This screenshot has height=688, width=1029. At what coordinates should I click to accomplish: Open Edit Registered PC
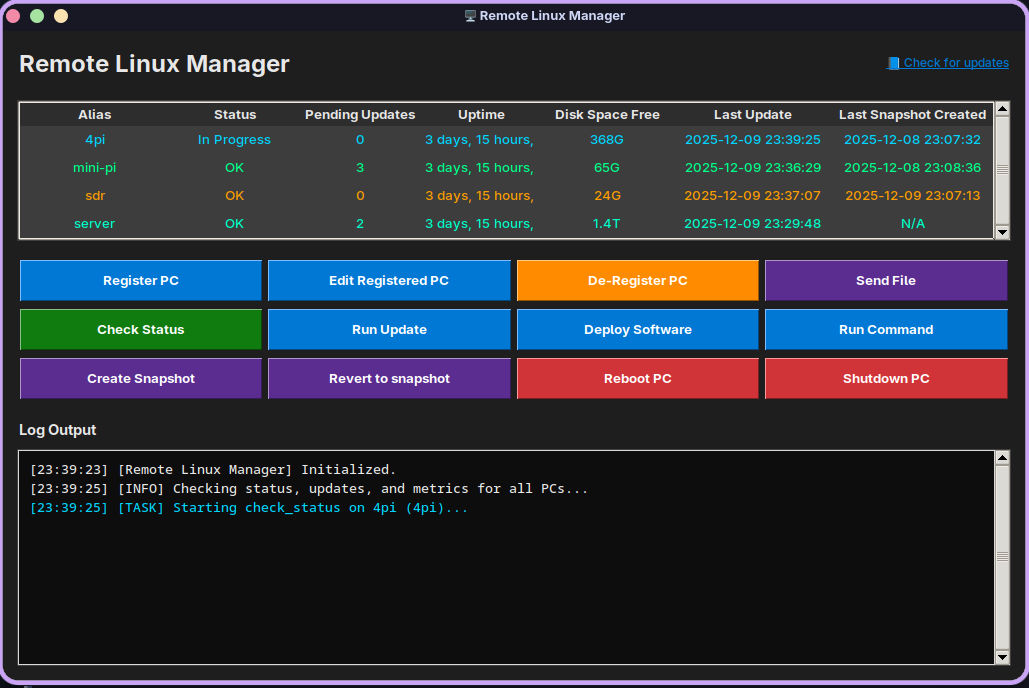(389, 280)
